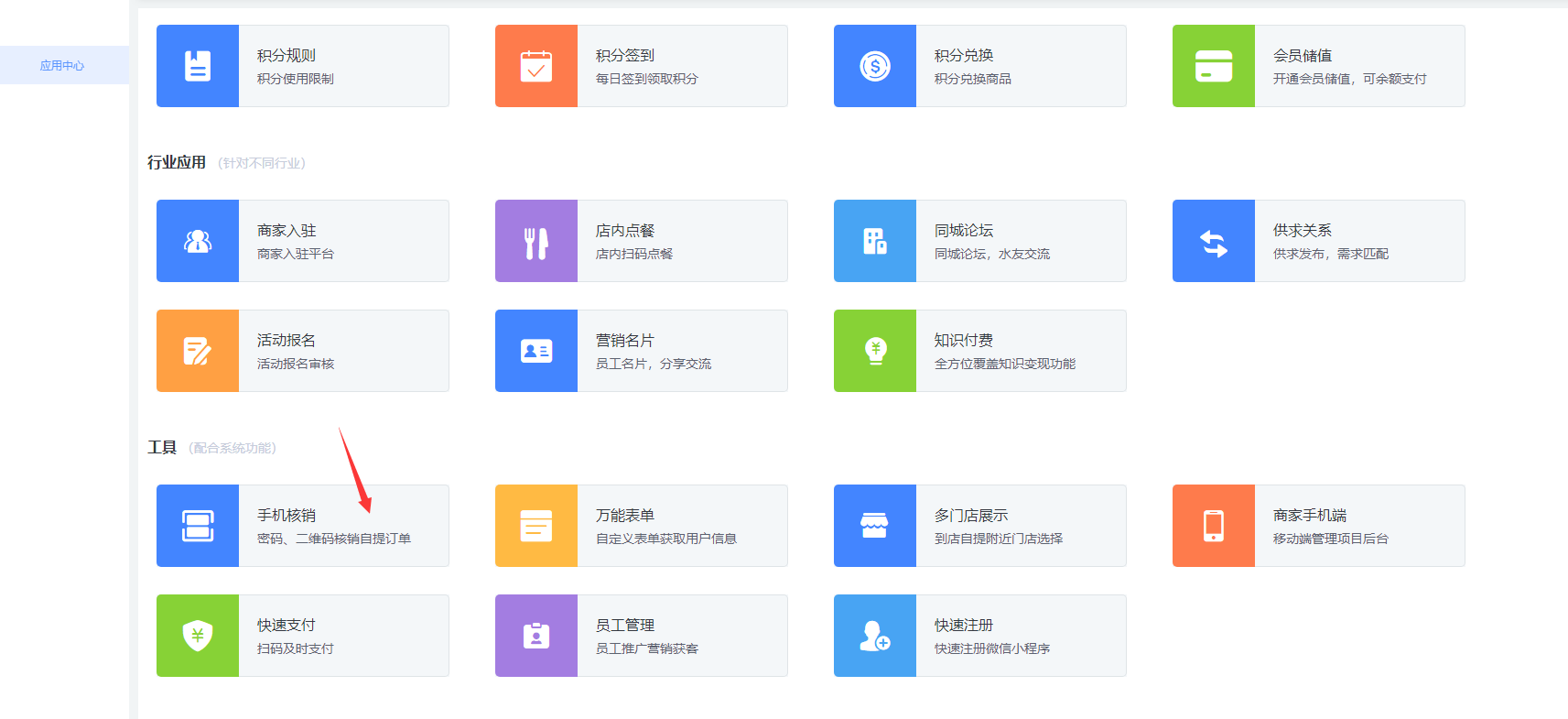Click the 积分兑换 dollar coin icon
Image resolution: width=1568 pixels, height=719 pixels.
coord(875,66)
